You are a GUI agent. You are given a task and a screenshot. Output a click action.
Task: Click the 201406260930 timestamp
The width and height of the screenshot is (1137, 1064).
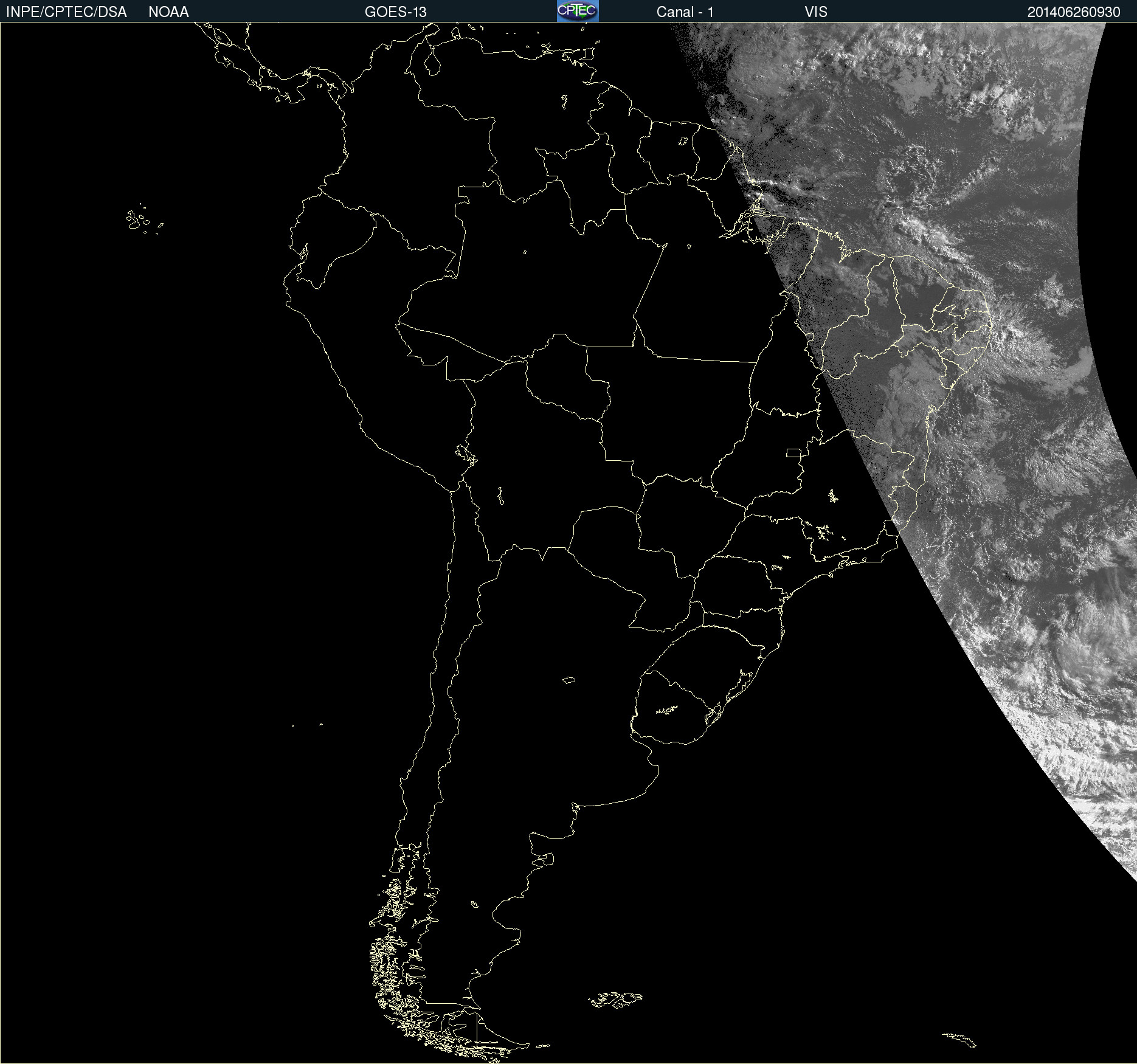click(1073, 12)
